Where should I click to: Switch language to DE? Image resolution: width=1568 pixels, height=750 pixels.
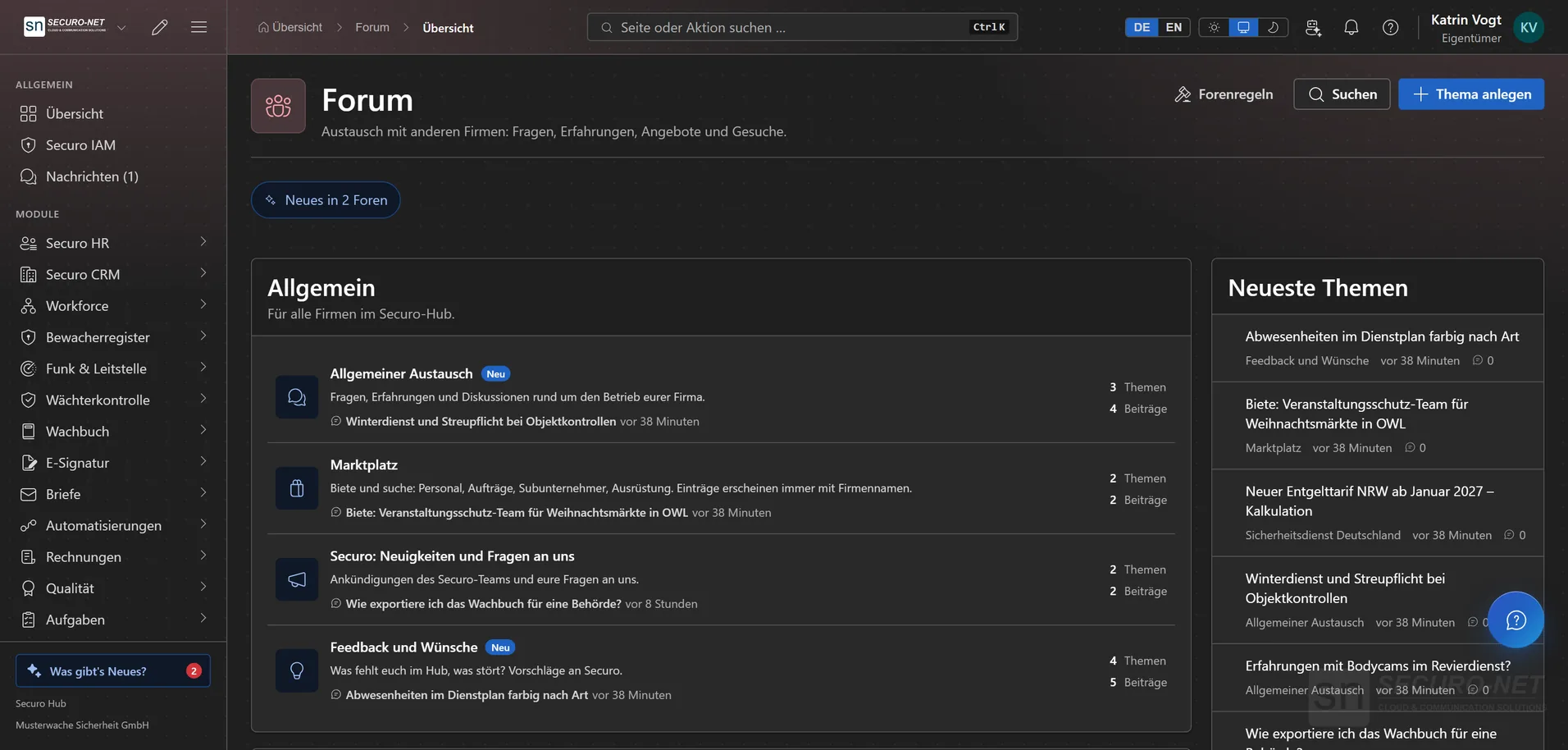(x=1142, y=27)
